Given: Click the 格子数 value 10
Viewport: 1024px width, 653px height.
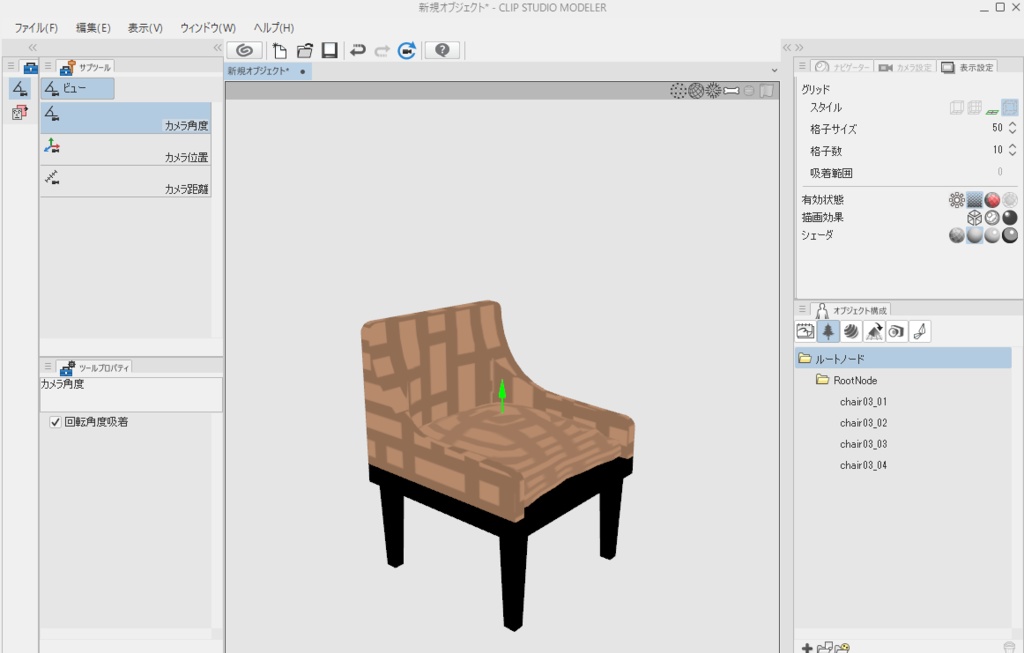Looking at the screenshot, I should tap(997, 150).
